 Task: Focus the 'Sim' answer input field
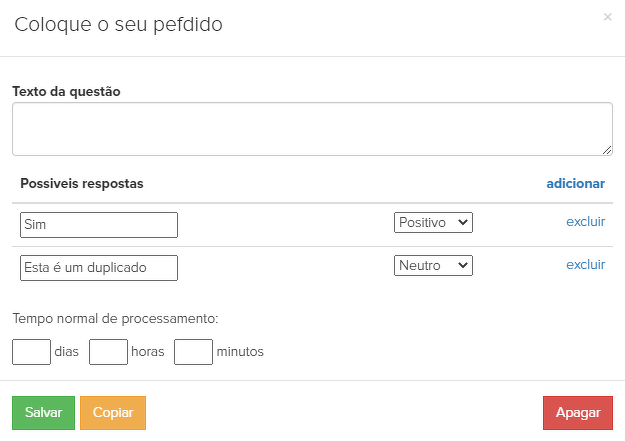pos(99,225)
